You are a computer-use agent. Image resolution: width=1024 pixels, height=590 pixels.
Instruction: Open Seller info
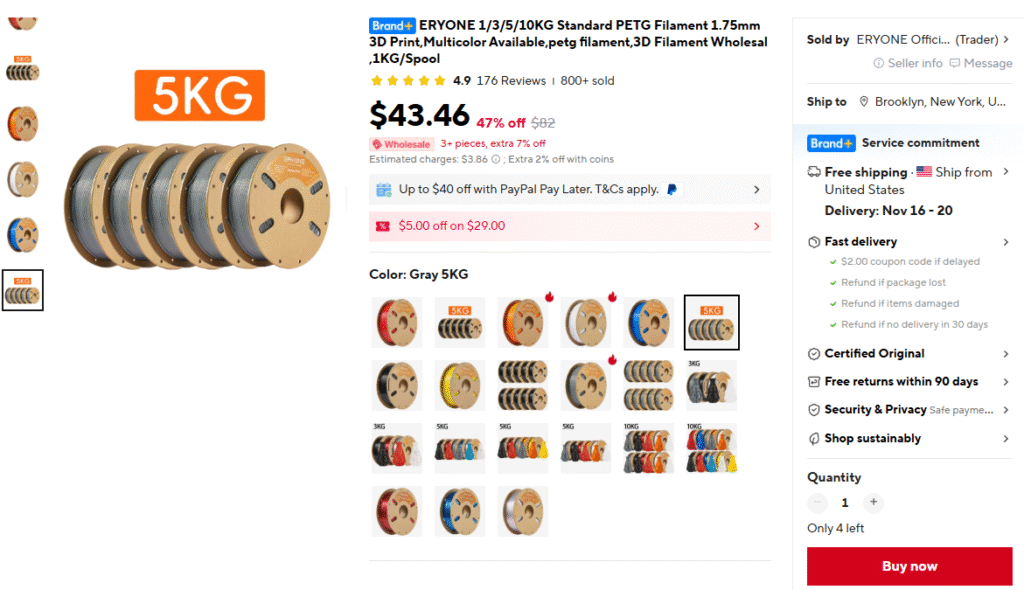tap(908, 63)
